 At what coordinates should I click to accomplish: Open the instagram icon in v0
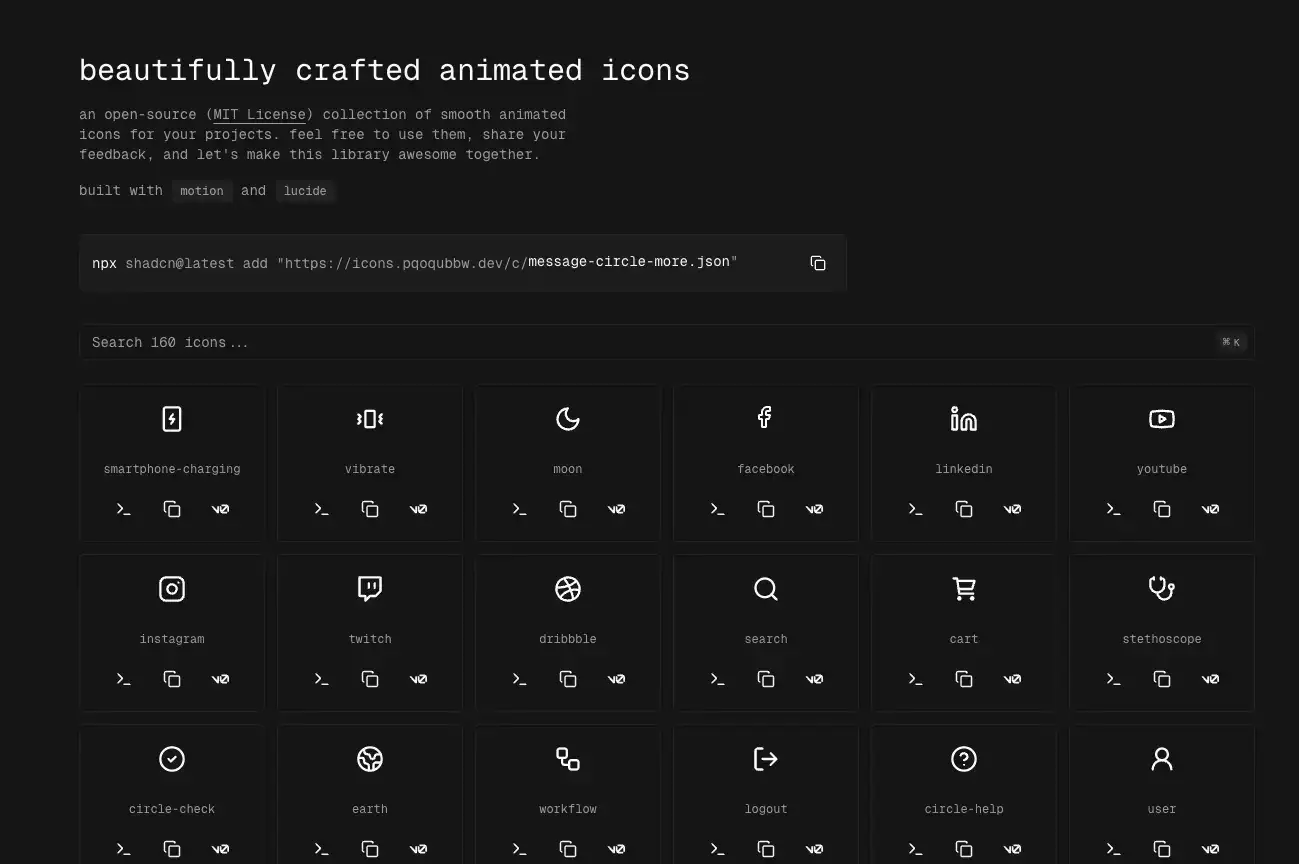(x=221, y=679)
